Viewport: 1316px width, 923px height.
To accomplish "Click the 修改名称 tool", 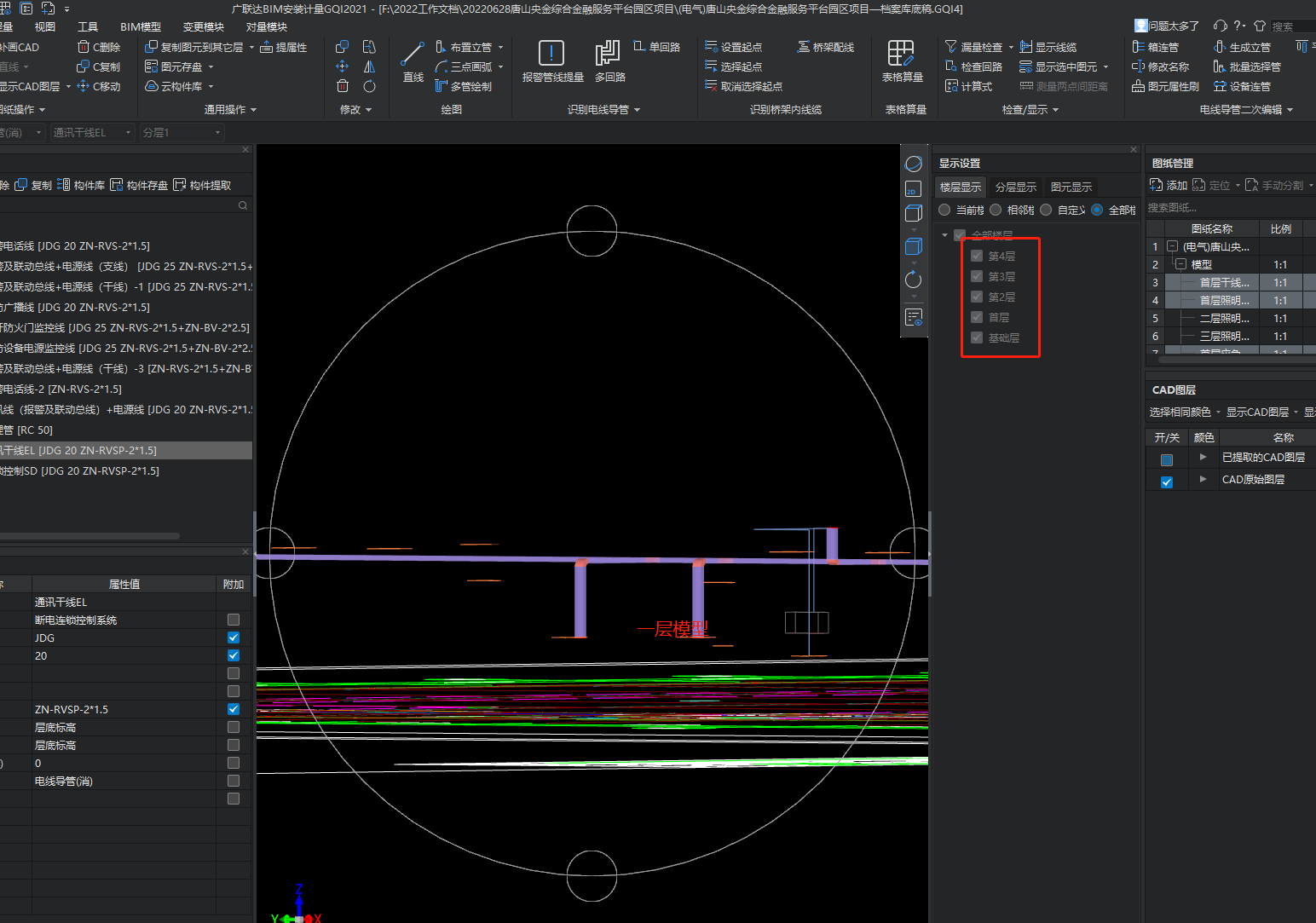I will point(1160,66).
